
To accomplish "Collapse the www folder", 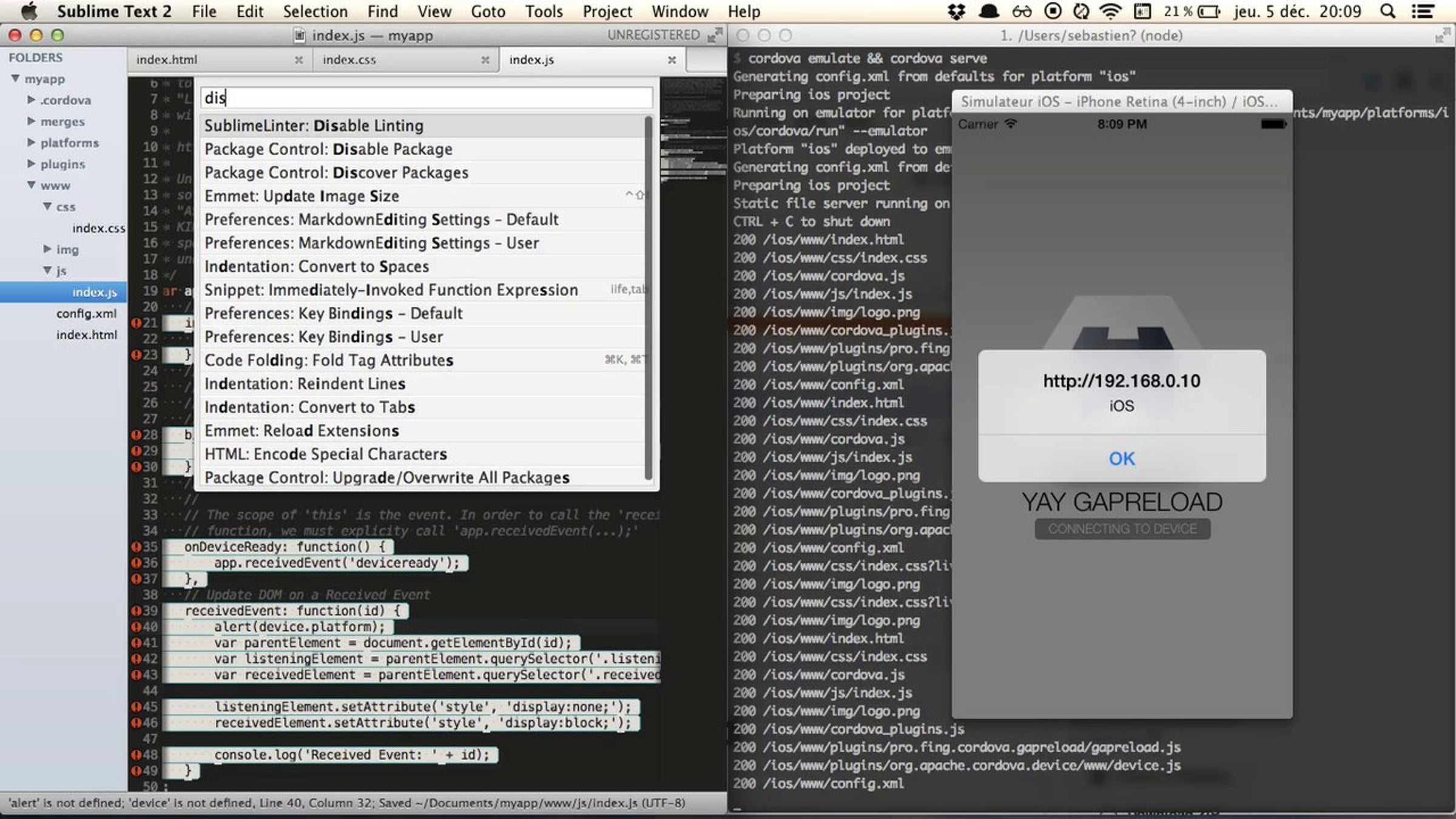I will 32,185.
